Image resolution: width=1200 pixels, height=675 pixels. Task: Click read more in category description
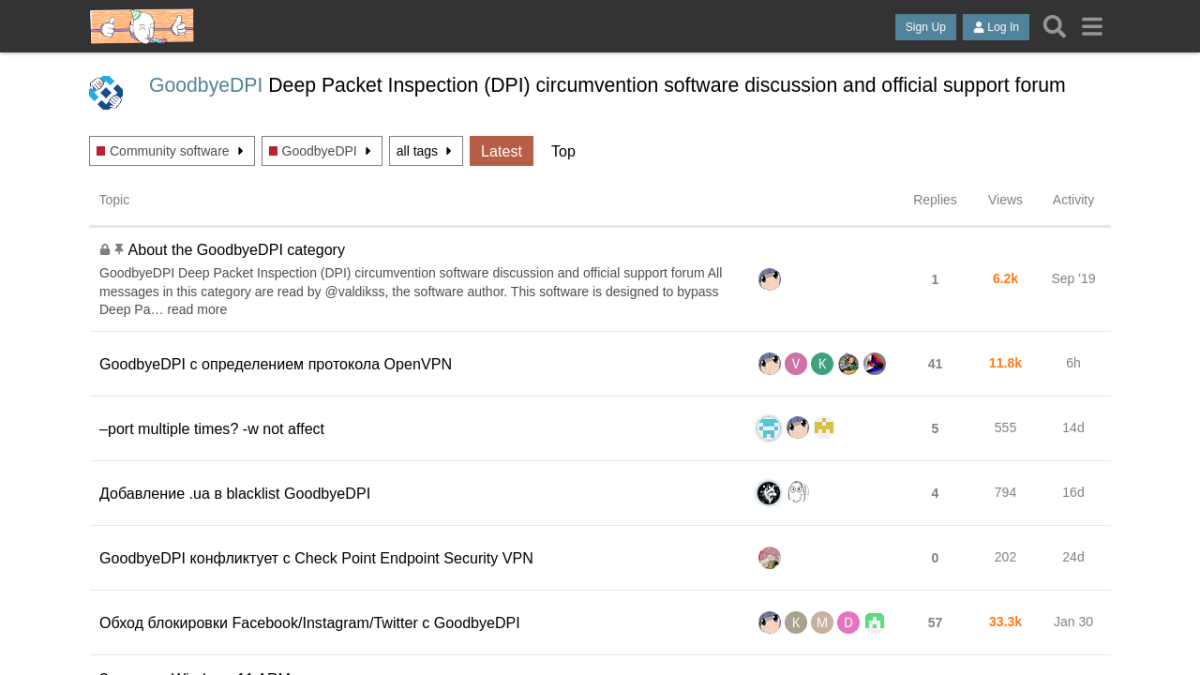coord(197,310)
